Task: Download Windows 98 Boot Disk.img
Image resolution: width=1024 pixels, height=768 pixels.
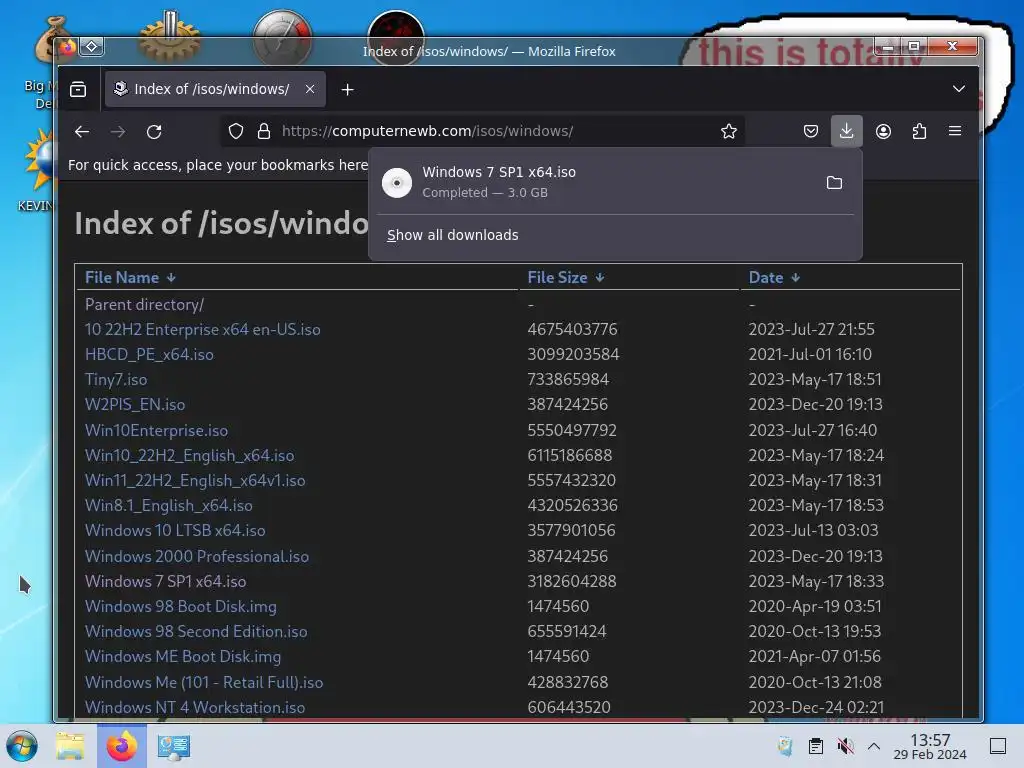Action: (x=180, y=606)
